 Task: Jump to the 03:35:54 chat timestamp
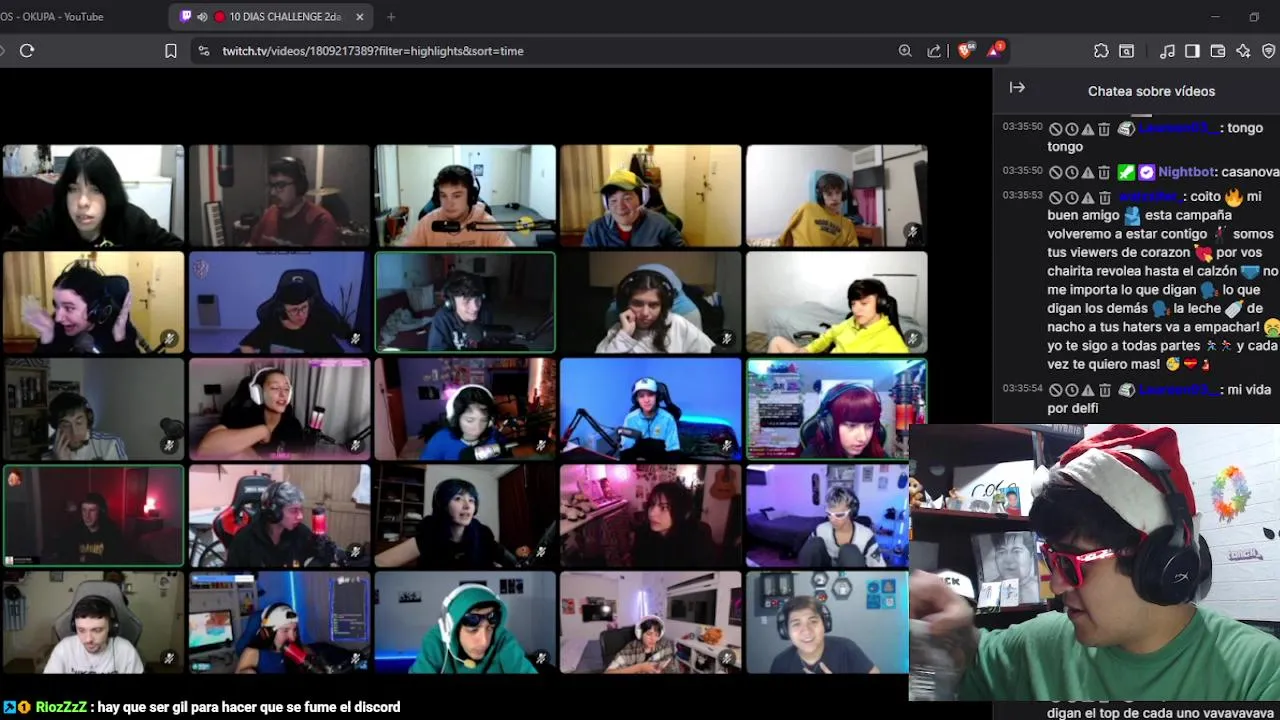pos(1023,388)
